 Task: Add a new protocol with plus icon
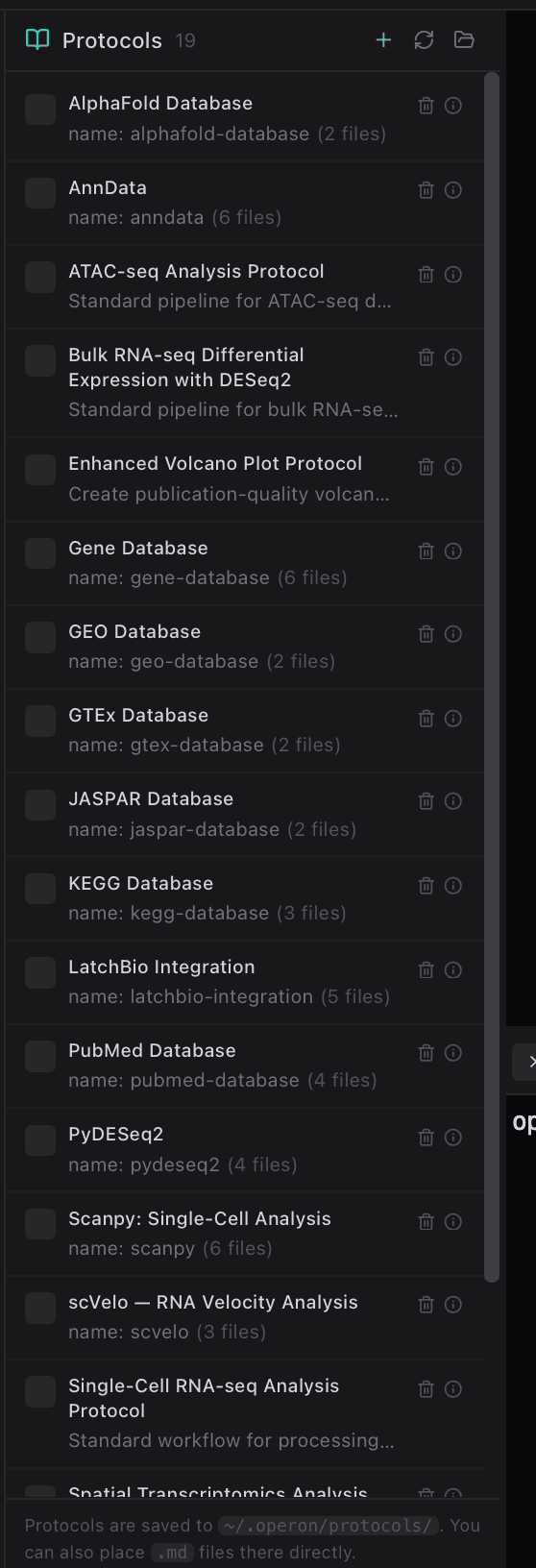point(383,40)
